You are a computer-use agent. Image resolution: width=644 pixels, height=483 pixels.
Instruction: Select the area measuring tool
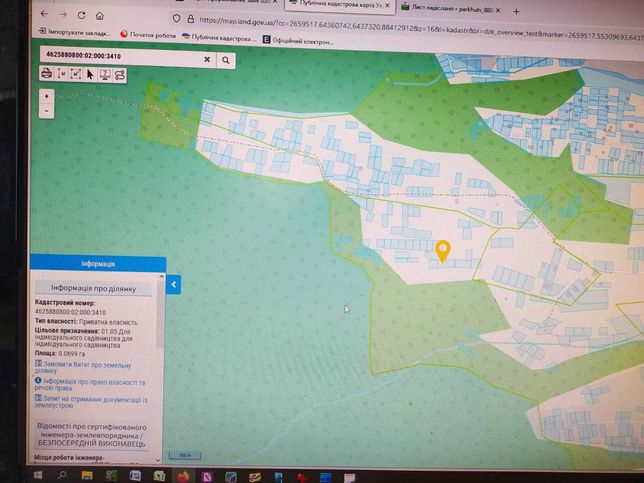[76, 74]
